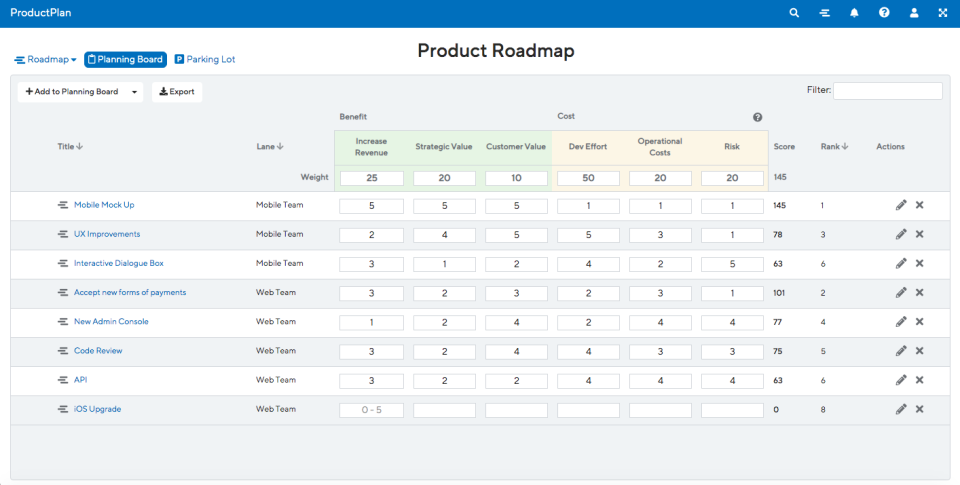Edit the Mobile Mock Up row pencil
This screenshot has width=960, height=485.
(x=901, y=205)
